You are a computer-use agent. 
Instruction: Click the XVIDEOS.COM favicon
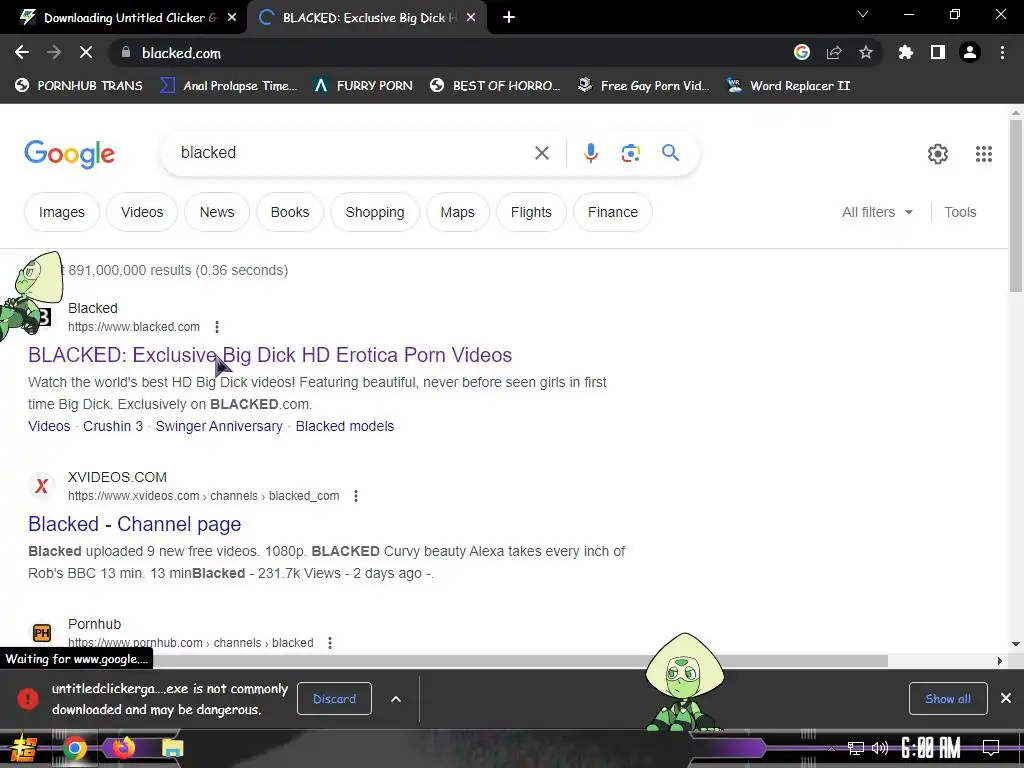(42, 486)
